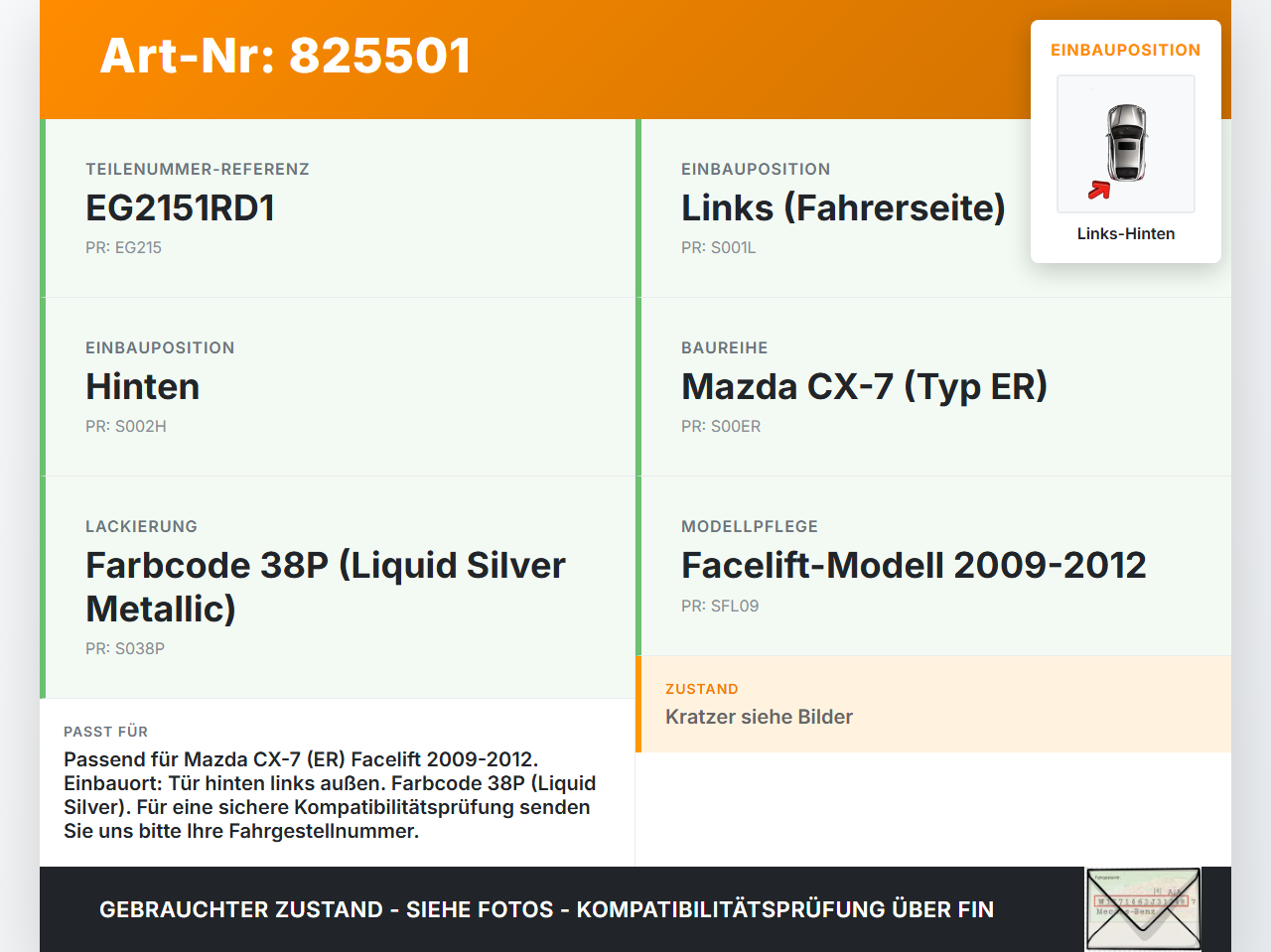Click the Links-Hinten caption label
The width and height of the screenshot is (1271, 952).
click(1126, 233)
